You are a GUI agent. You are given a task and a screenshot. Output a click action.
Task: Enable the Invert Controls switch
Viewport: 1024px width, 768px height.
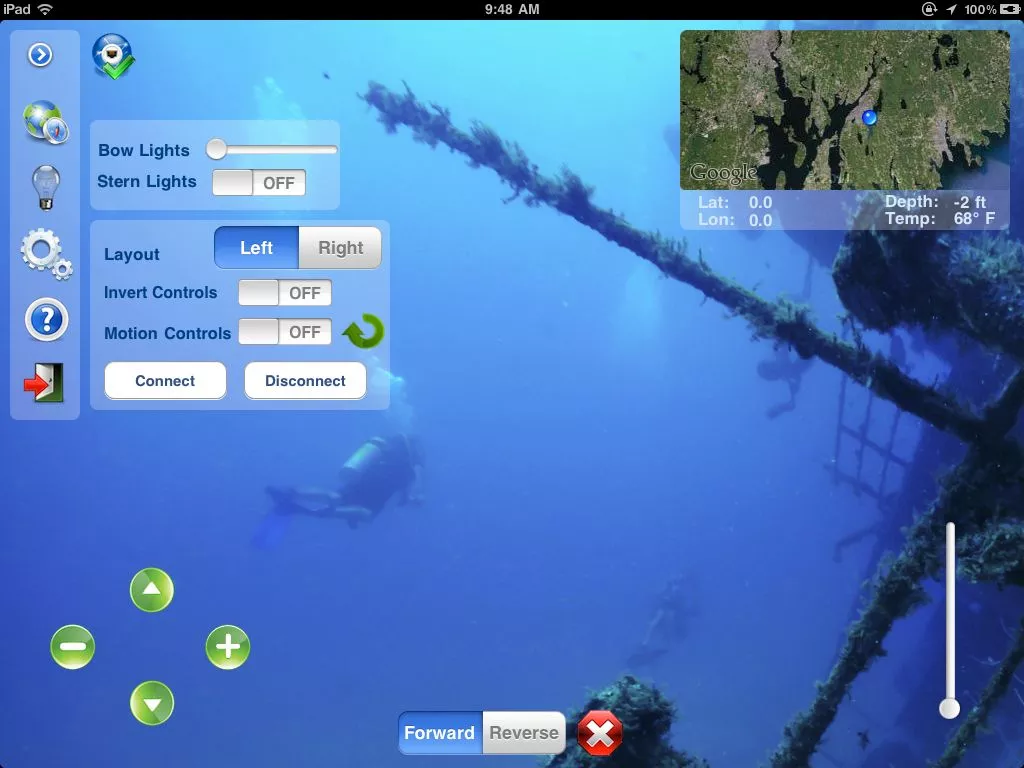[x=285, y=293]
